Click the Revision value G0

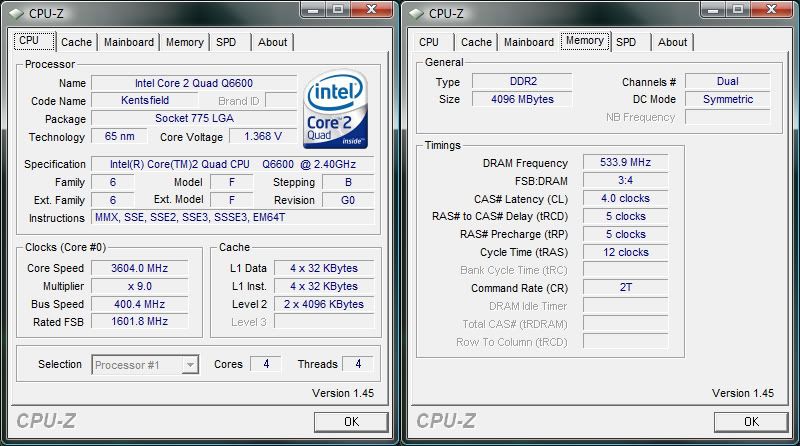pos(348,200)
